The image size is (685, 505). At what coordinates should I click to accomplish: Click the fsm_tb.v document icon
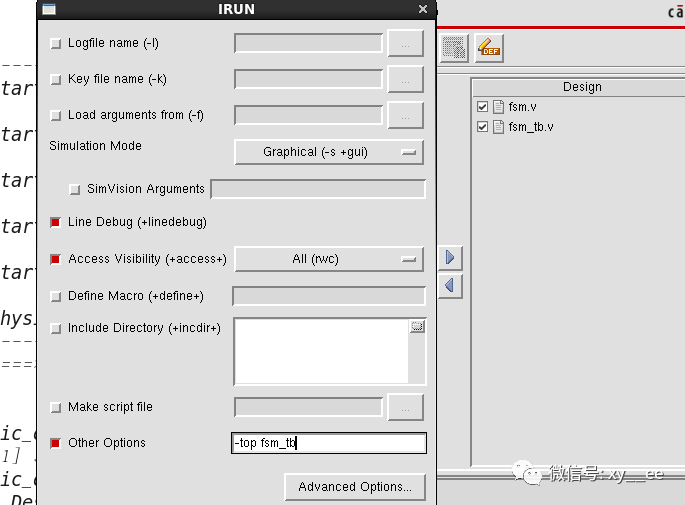point(498,127)
